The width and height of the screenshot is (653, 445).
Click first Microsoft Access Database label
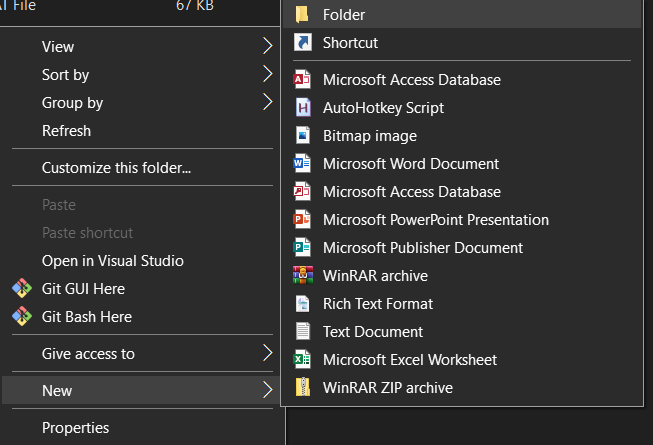pos(412,80)
